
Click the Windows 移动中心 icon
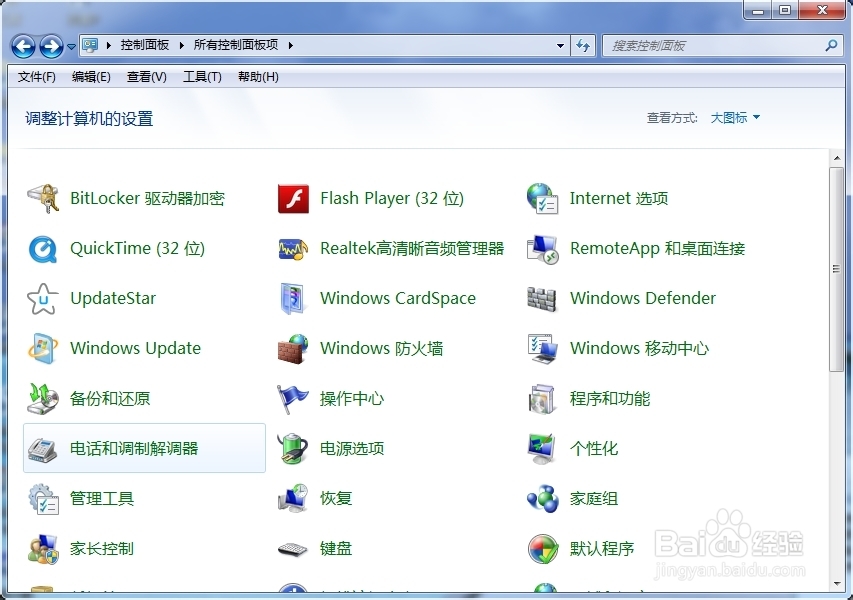click(x=542, y=349)
